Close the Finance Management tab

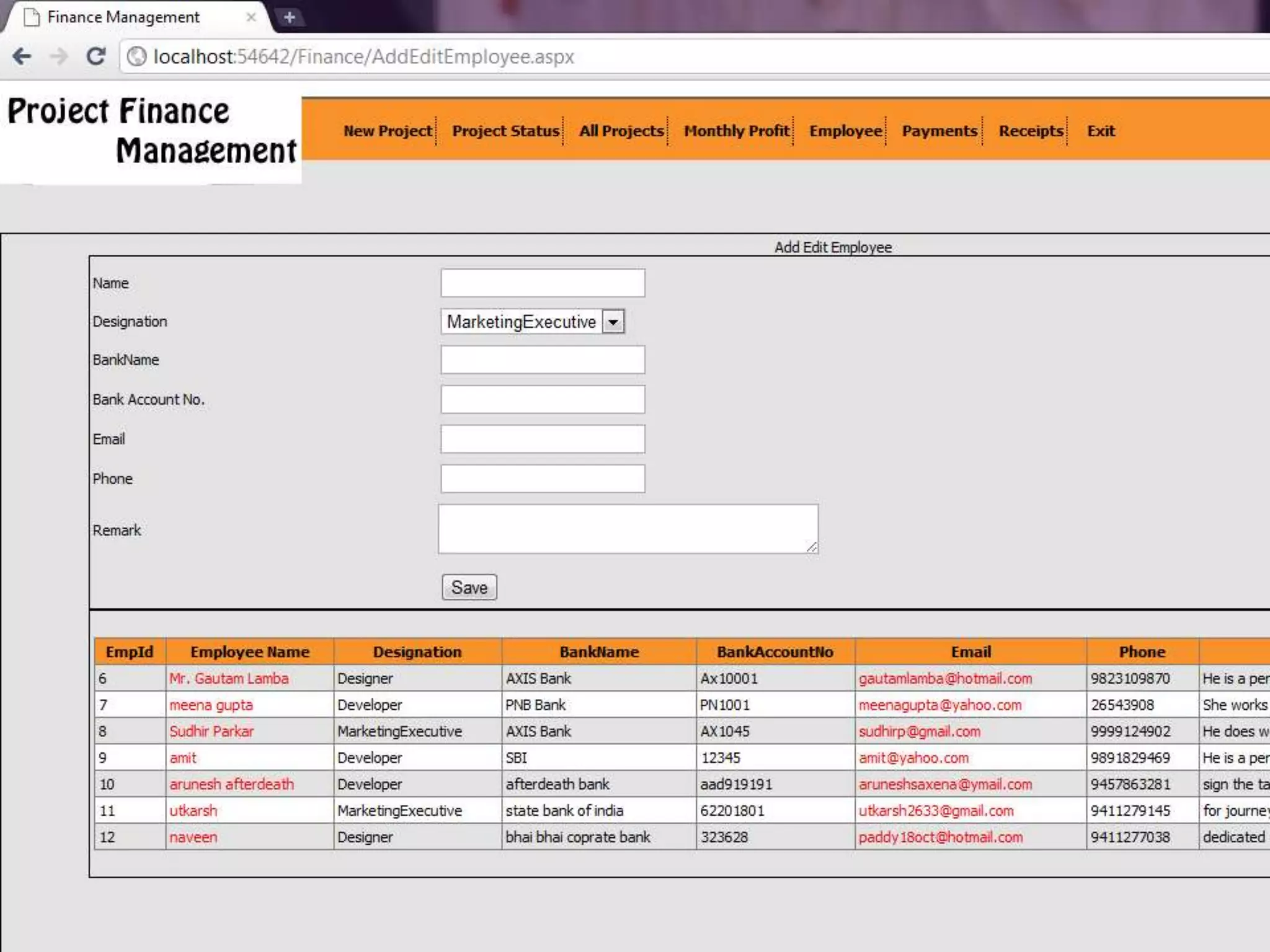[x=251, y=17]
